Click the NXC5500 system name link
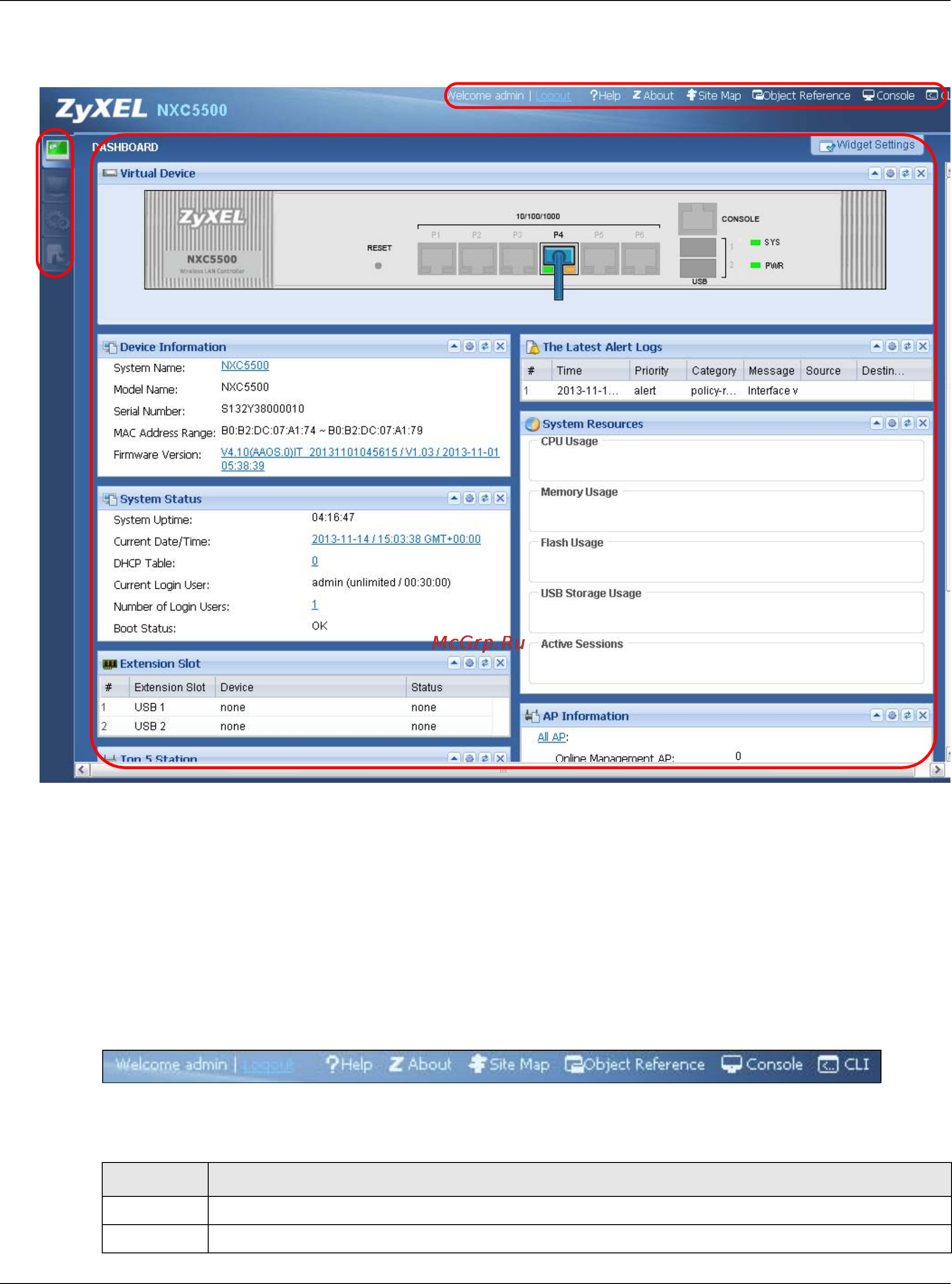The image size is (952, 1284). pyautogui.click(x=245, y=366)
